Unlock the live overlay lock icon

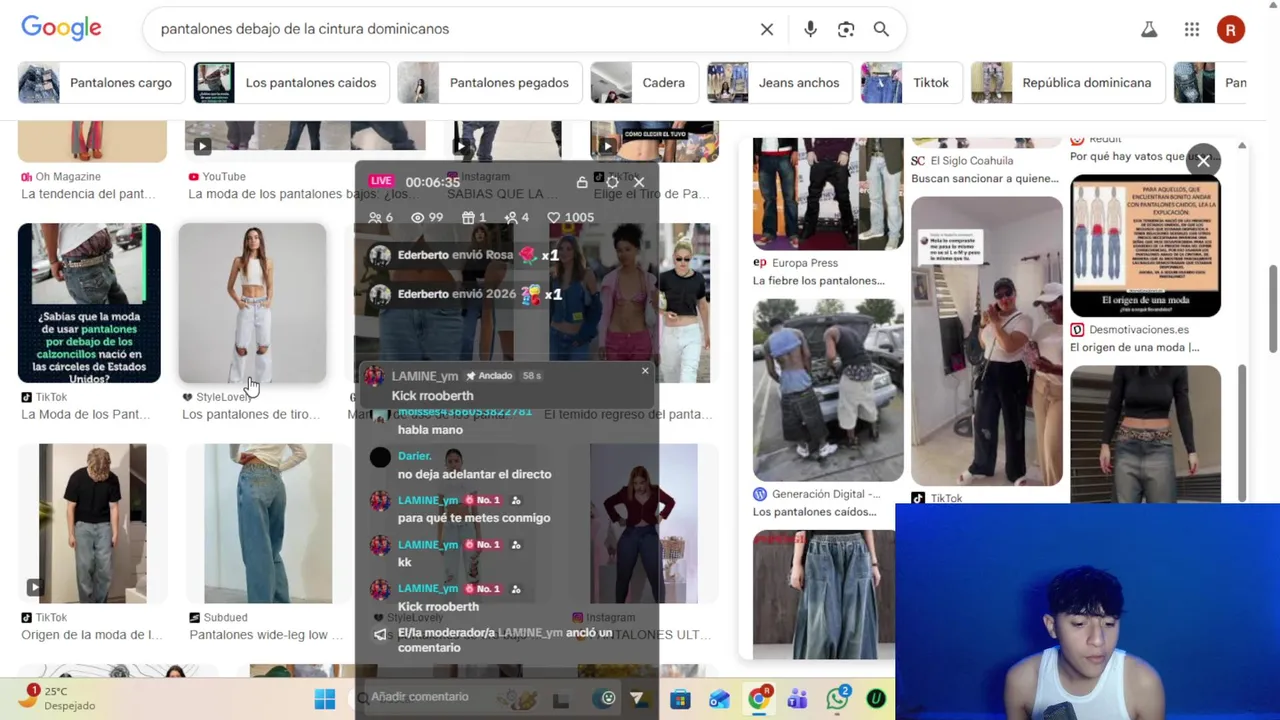pos(582,182)
